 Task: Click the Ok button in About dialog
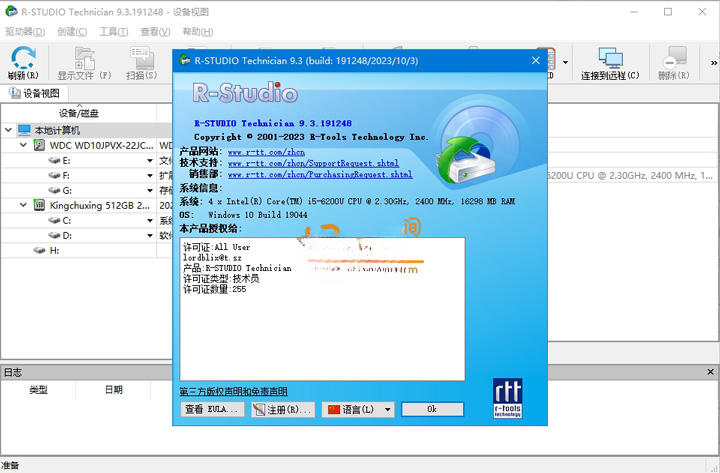432,409
